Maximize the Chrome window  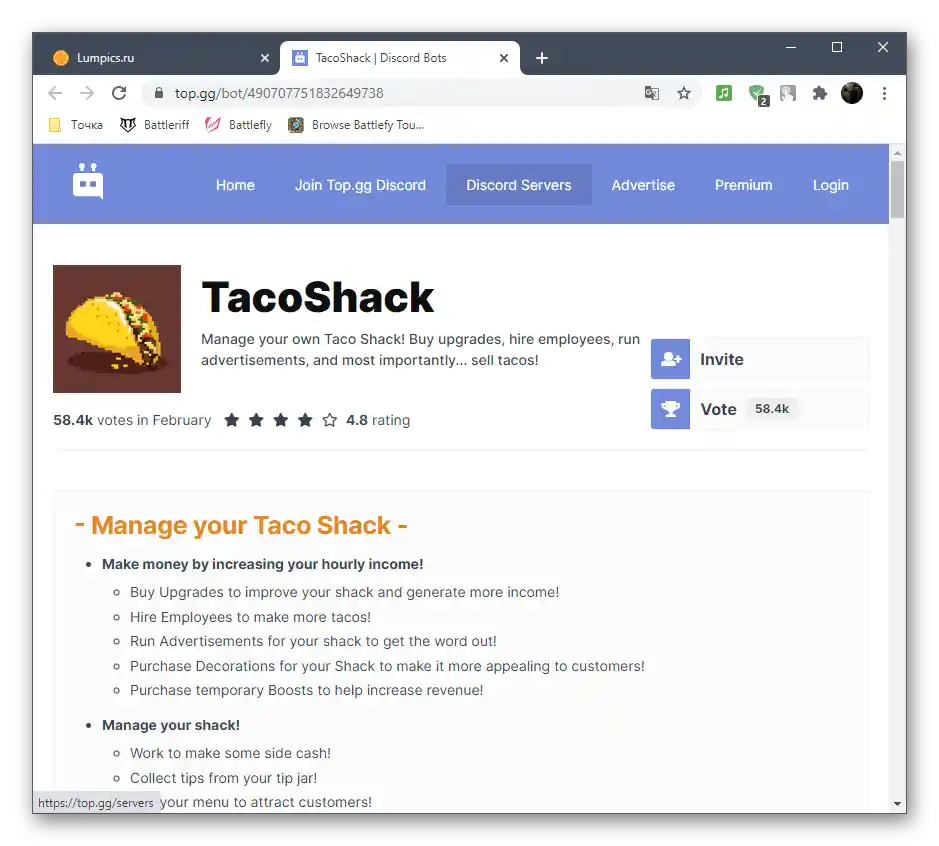pos(837,47)
